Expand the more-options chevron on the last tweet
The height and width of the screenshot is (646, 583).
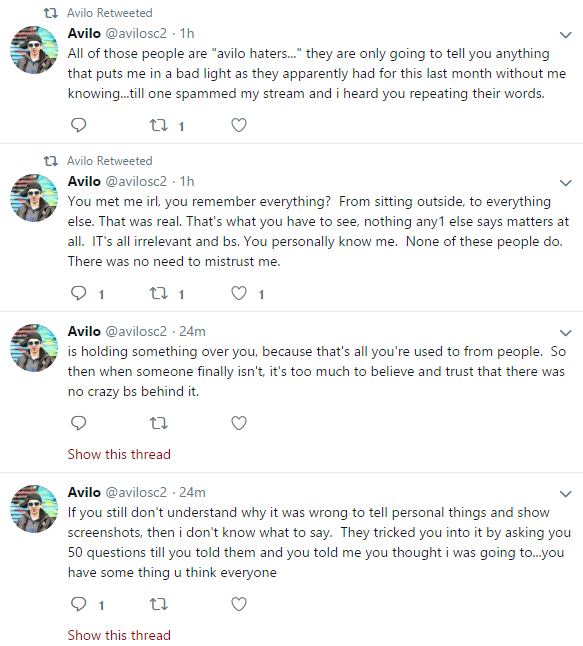point(566,494)
